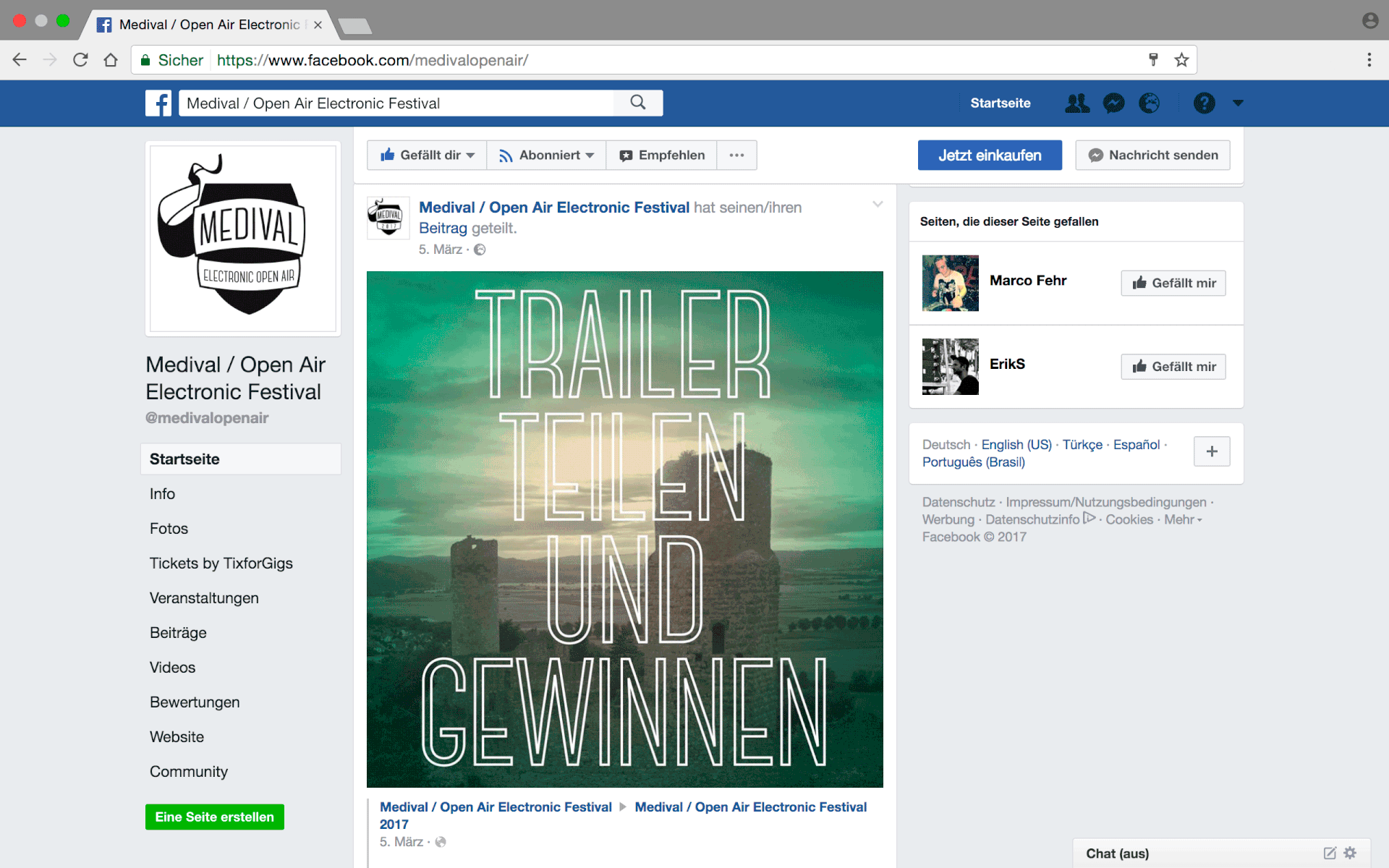Viewport: 1389px width, 868px height.
Task: Reload the page in browser
Action: (80, 60)
